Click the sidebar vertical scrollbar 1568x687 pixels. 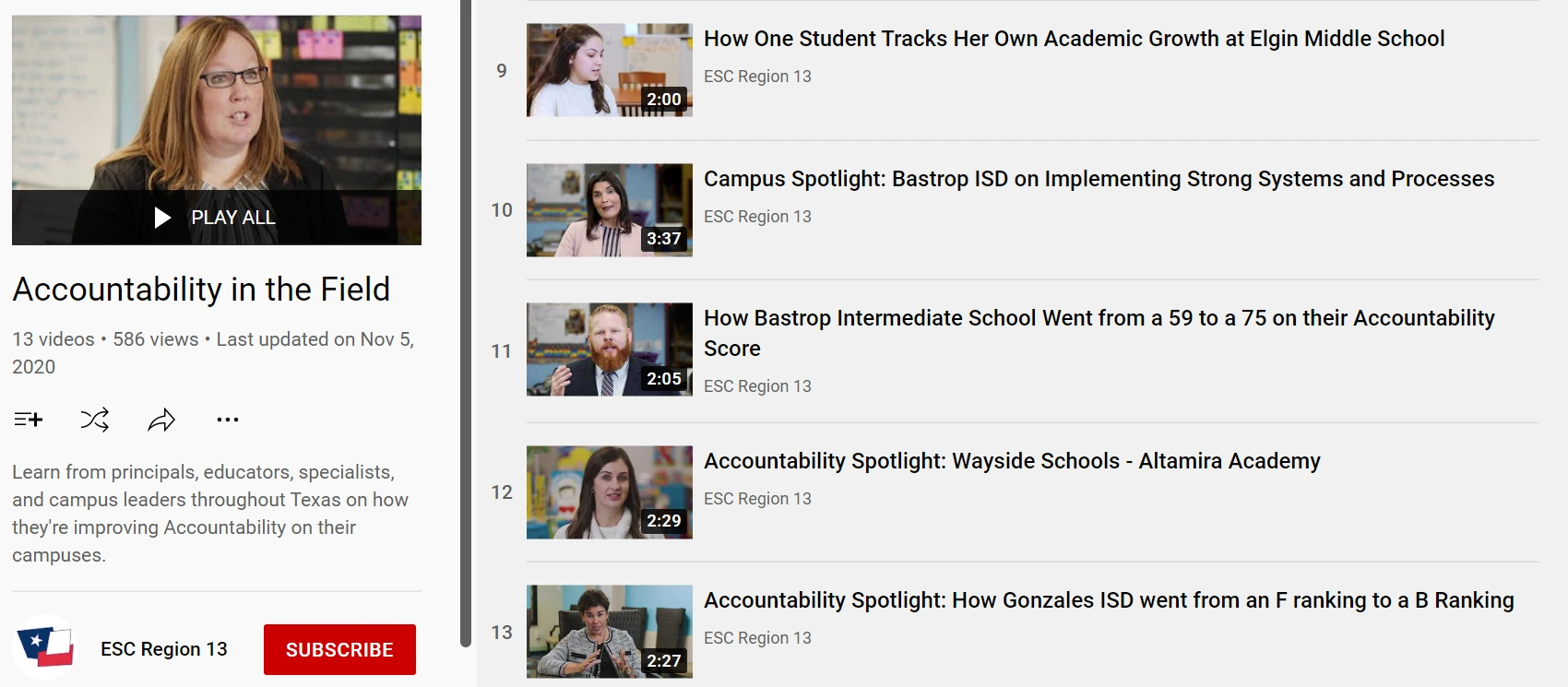pos(466,323)
